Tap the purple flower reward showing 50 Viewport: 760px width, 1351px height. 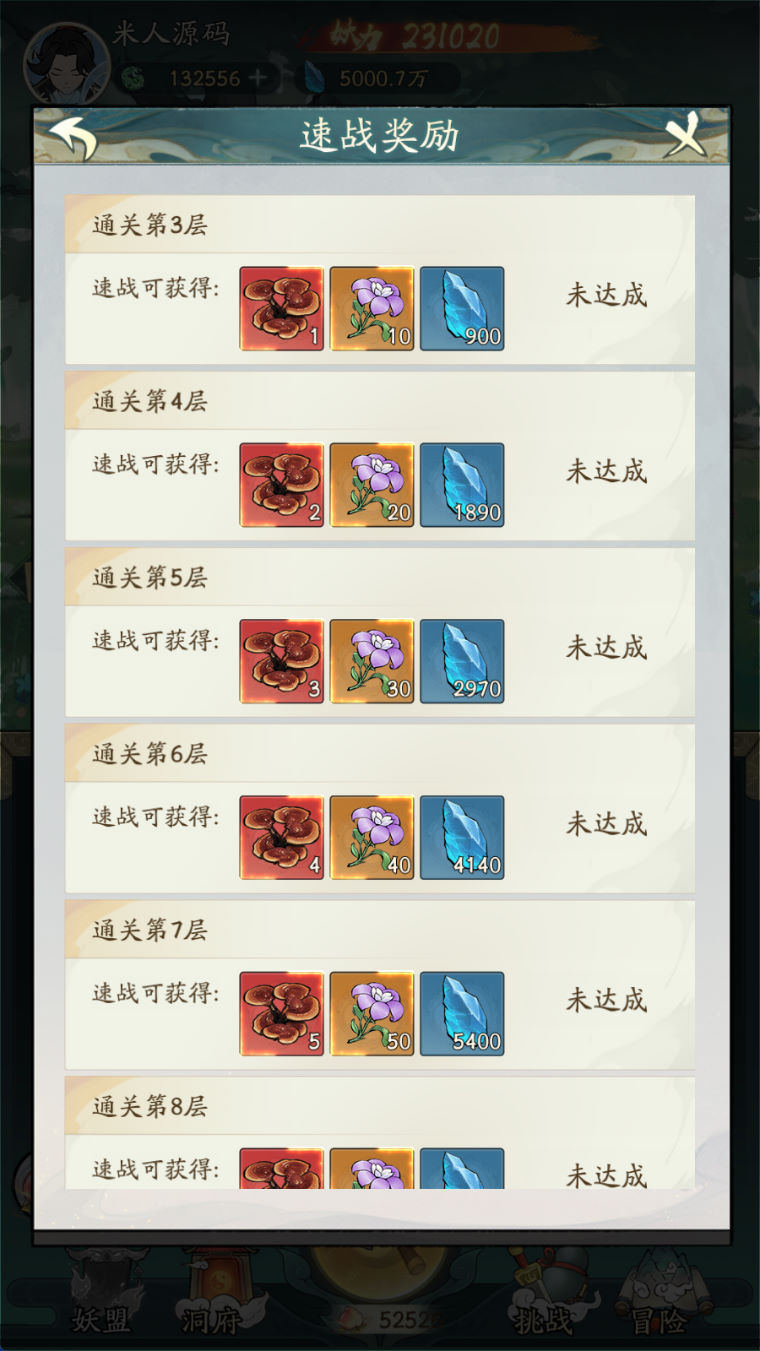click(372, 1013)
